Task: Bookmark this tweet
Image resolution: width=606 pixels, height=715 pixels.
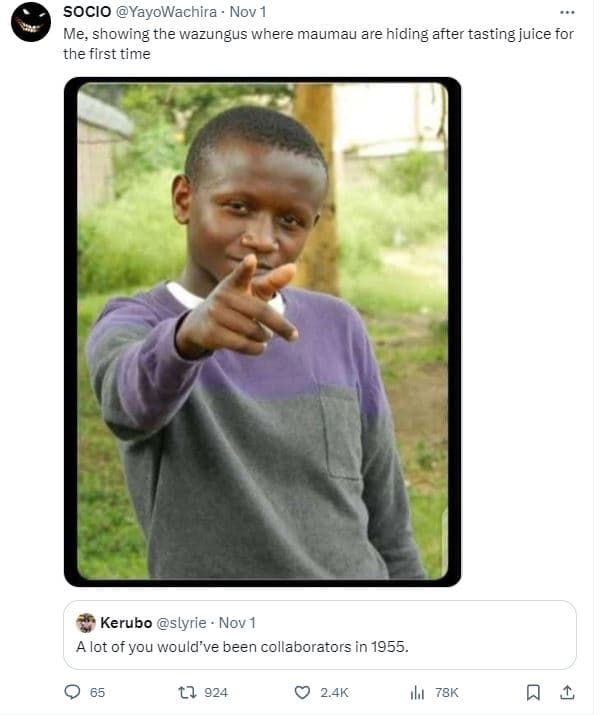Action: click(x=534, y=692)
